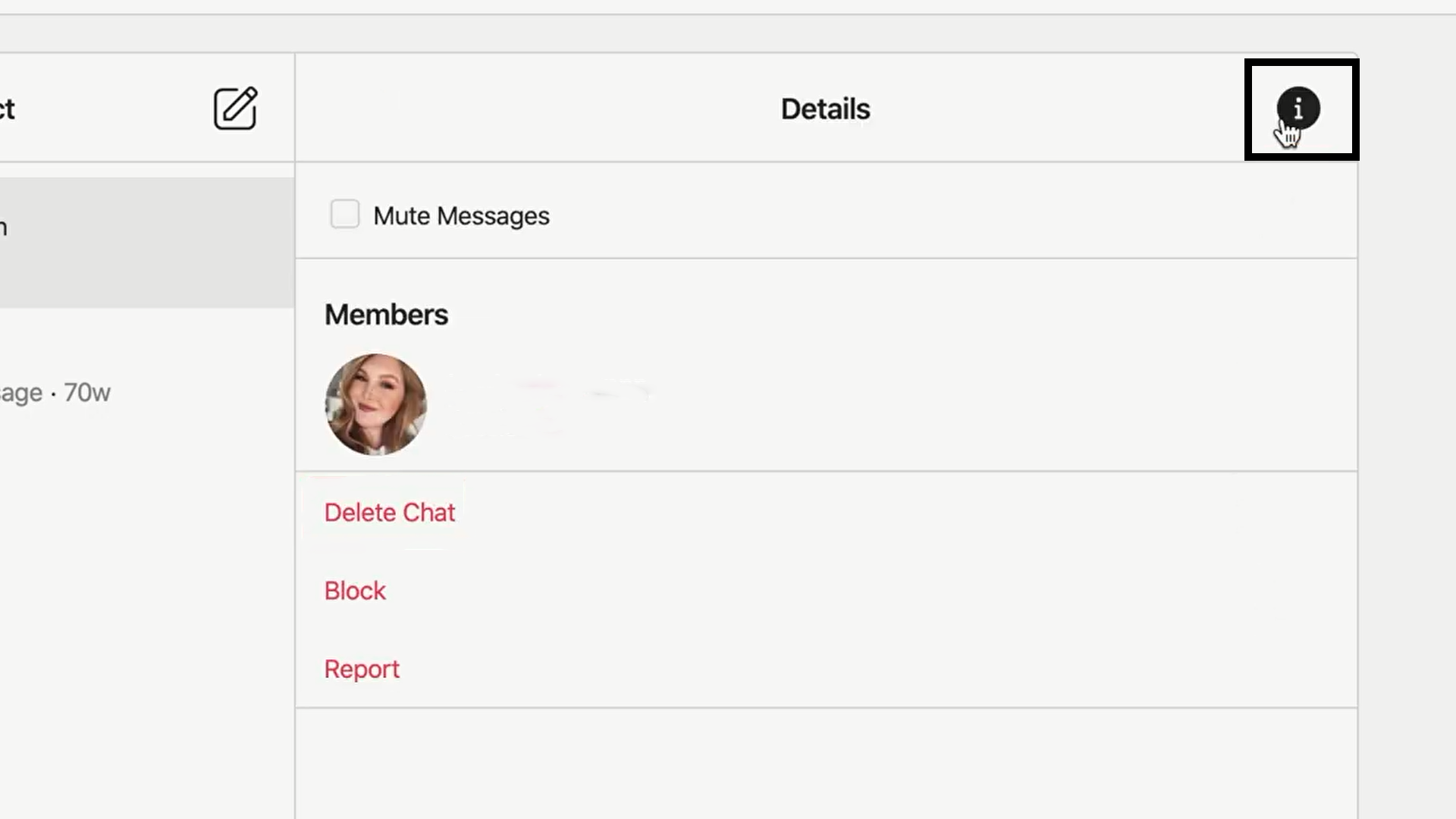
Task: Click the Members section heading
Action: (x=386, y=315)
